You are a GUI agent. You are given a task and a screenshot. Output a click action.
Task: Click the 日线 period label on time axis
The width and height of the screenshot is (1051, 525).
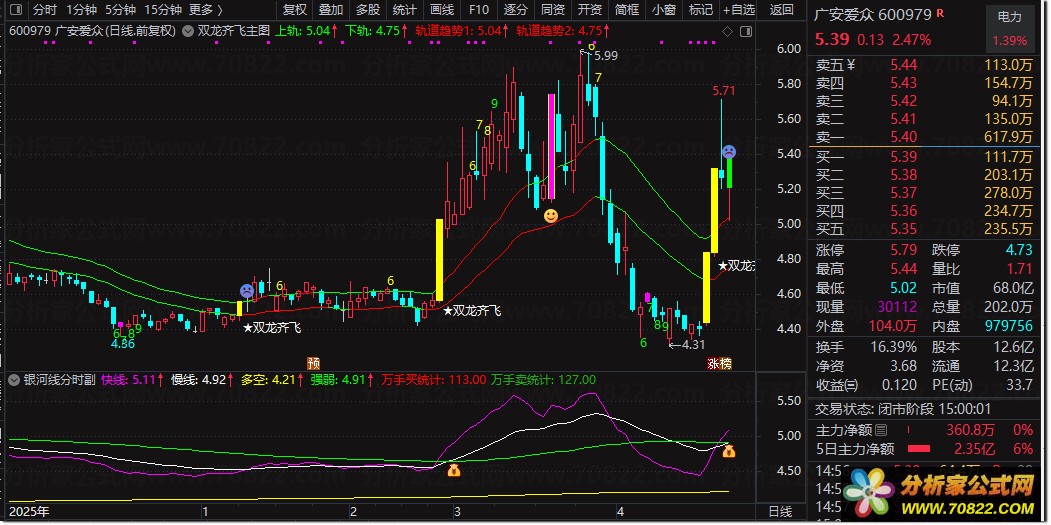[780, 512]
